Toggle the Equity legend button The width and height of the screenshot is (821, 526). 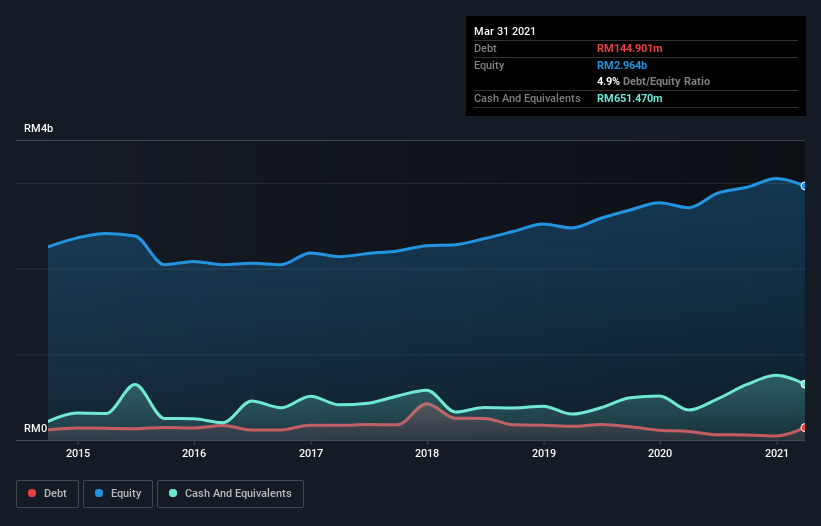(118, 494)
